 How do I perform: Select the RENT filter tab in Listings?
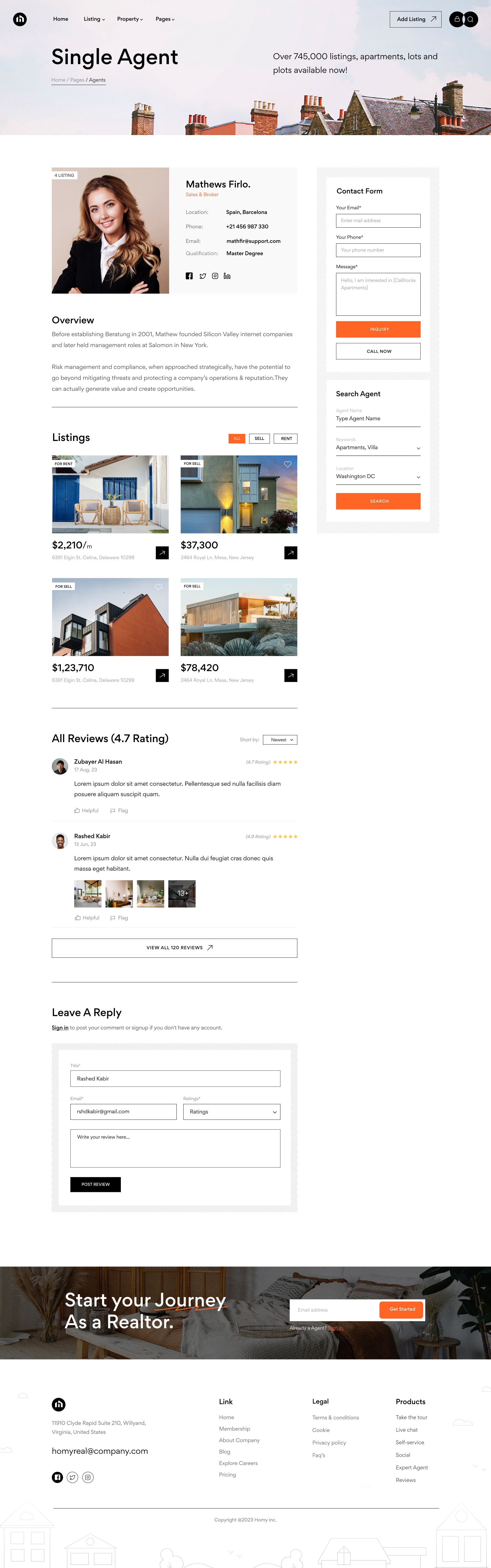tap(286, 439)
